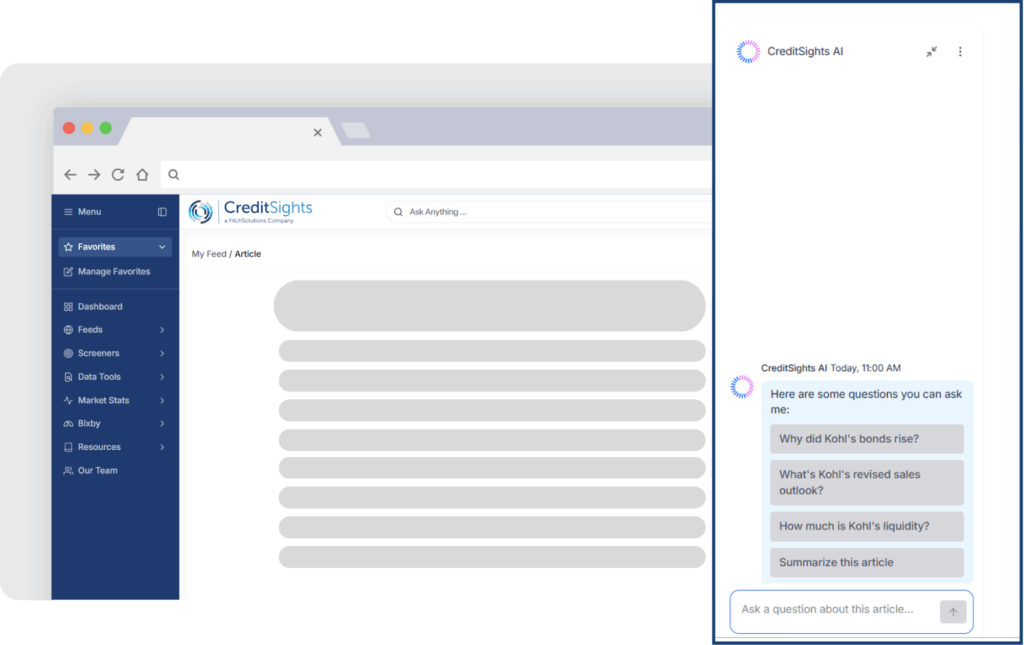Click the Favorites star icon
The width and height of the screenshot is (1024, 645).
(x=68, y=247)
